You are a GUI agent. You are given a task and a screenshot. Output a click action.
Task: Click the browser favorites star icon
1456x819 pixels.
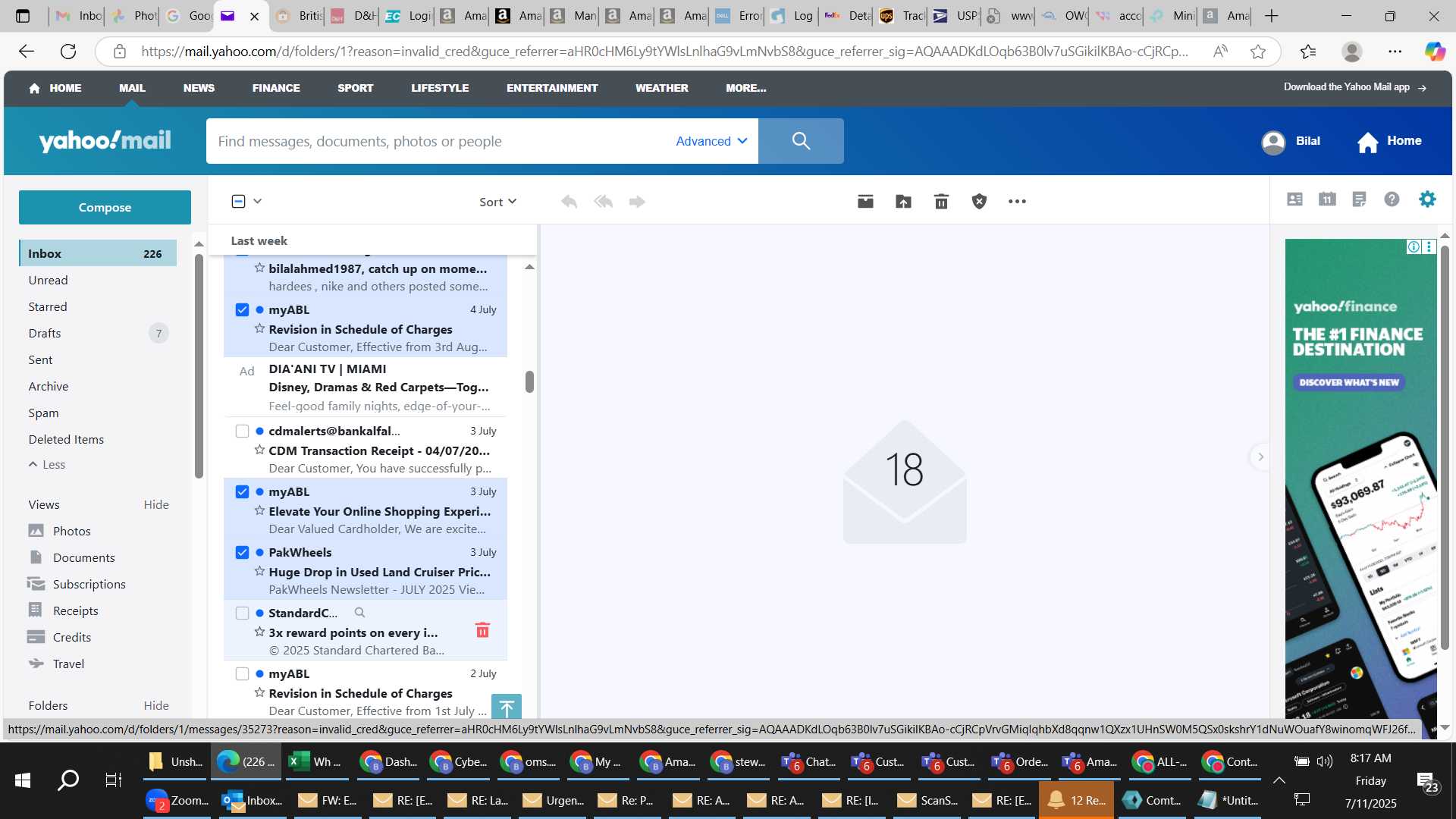point(1258,52)
